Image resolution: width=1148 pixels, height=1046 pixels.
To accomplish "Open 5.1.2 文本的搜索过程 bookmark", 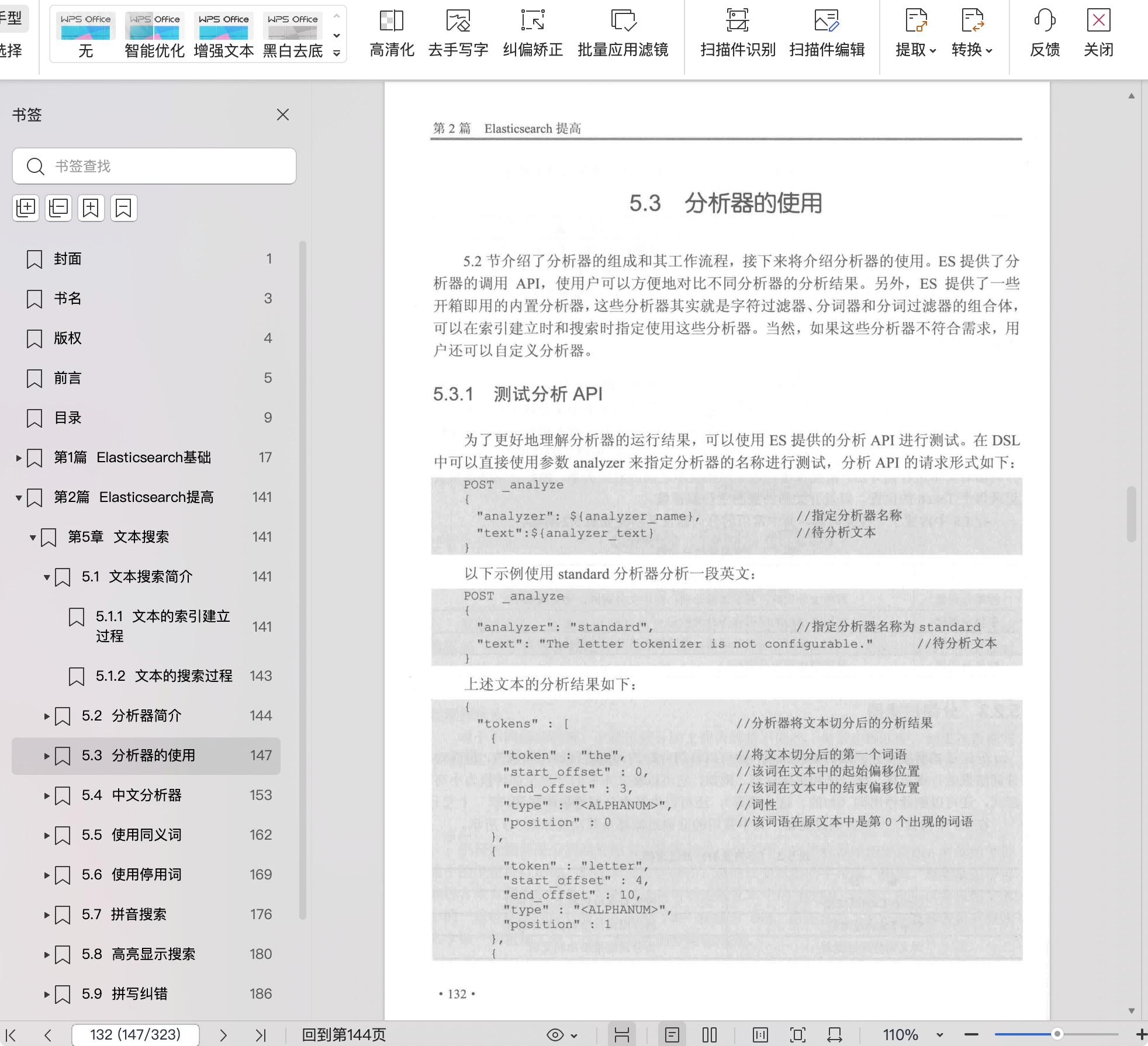I will pos(146,676).
